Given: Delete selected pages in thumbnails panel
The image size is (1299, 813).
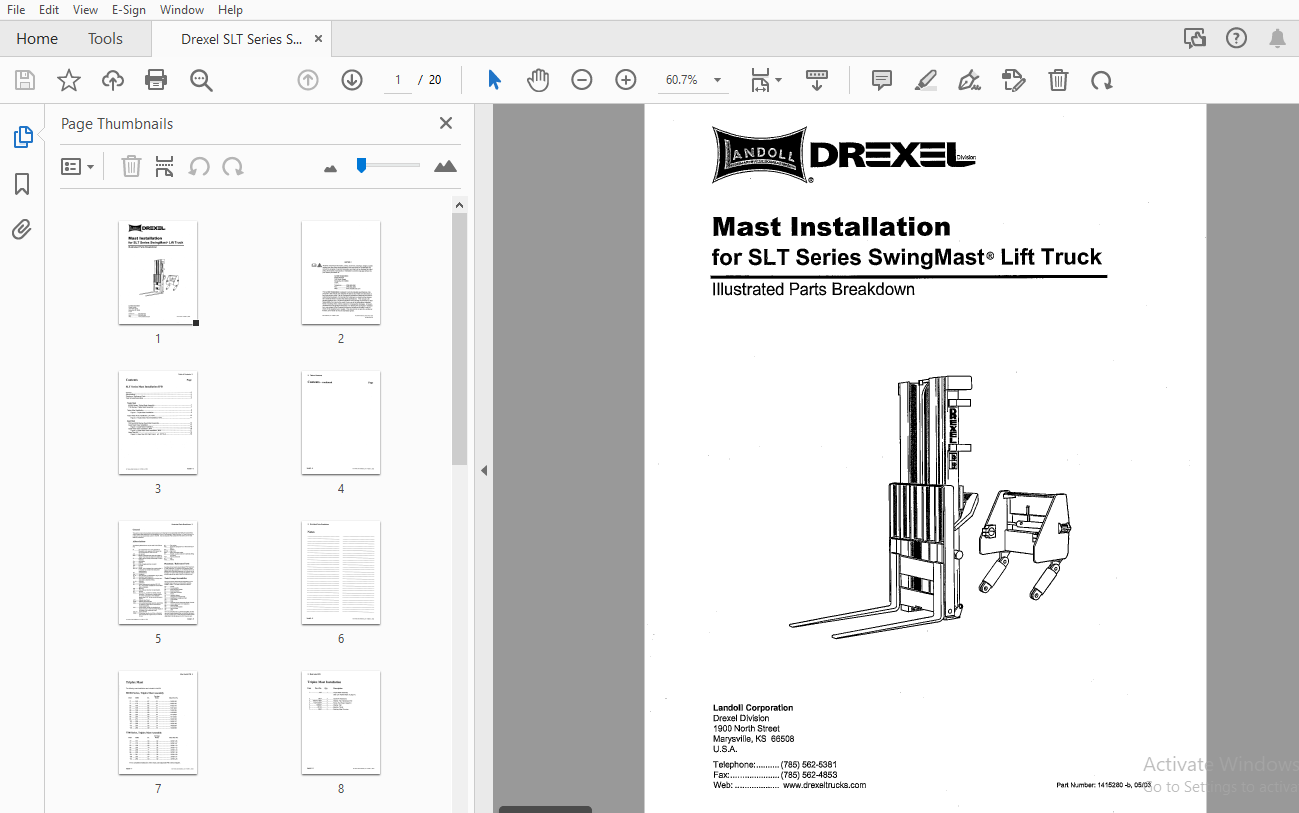Looking at the screenshot, I should tap(131, 166).
